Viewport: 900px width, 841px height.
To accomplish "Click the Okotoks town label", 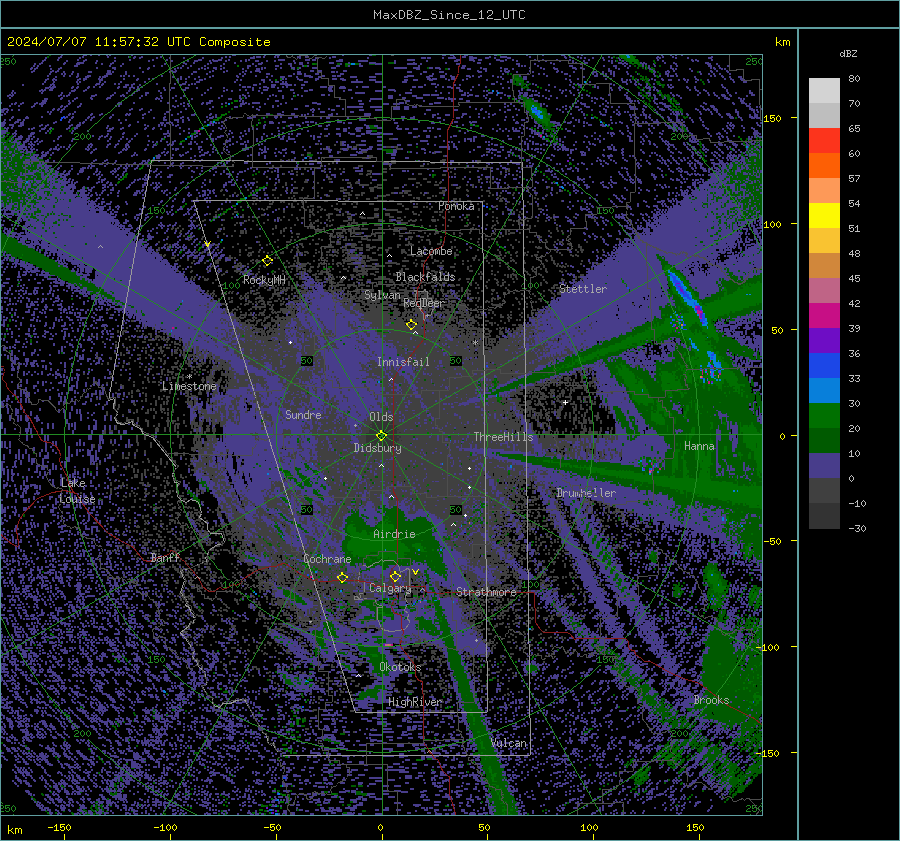I will (x=401, y=666).
